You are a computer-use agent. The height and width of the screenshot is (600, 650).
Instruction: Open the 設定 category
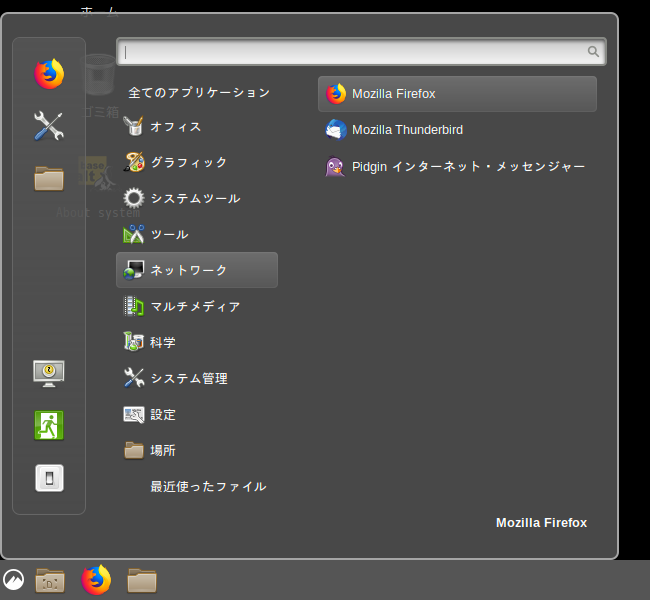point(197,414)
